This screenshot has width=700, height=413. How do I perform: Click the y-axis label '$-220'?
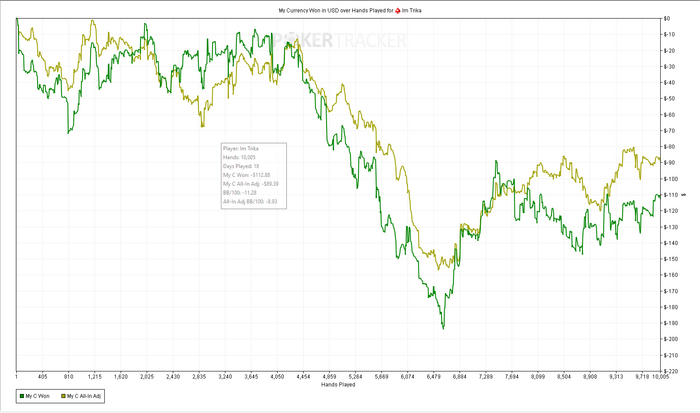pos(671,371)
